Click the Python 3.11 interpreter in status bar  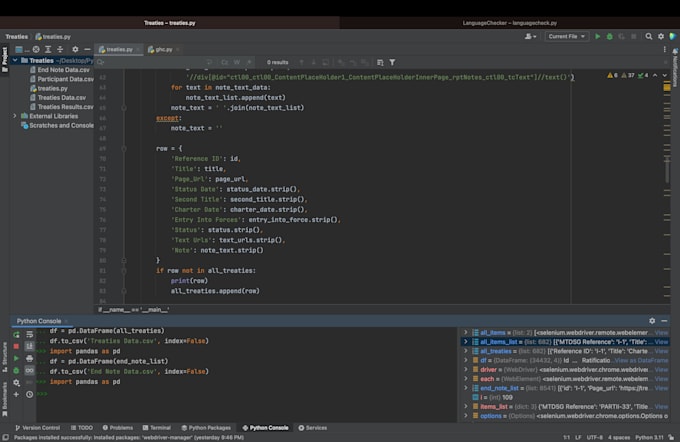(648, 437)
